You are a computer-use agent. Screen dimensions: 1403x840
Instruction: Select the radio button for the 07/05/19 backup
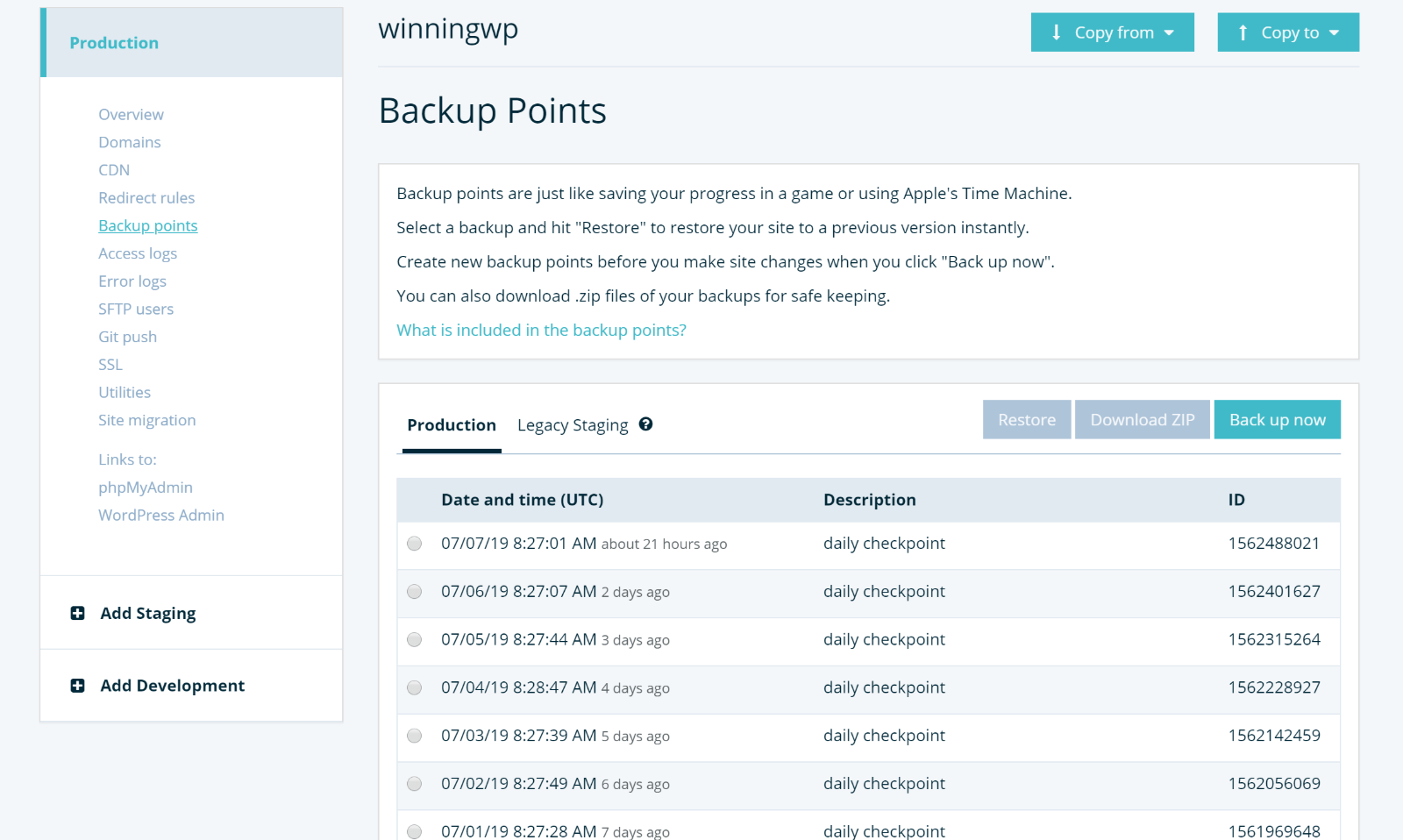414,639
